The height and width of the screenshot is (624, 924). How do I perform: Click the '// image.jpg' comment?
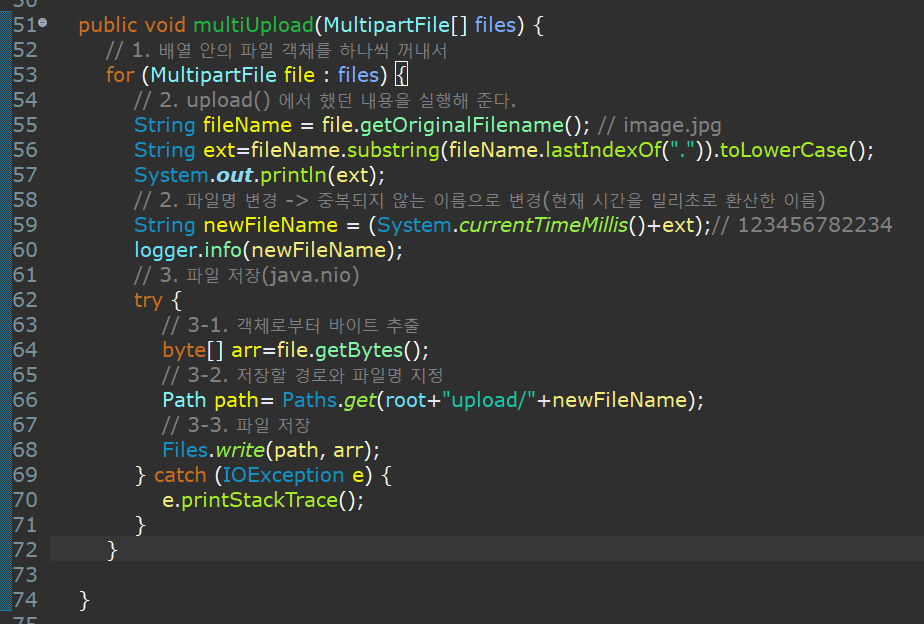click(x=659, y=126)
